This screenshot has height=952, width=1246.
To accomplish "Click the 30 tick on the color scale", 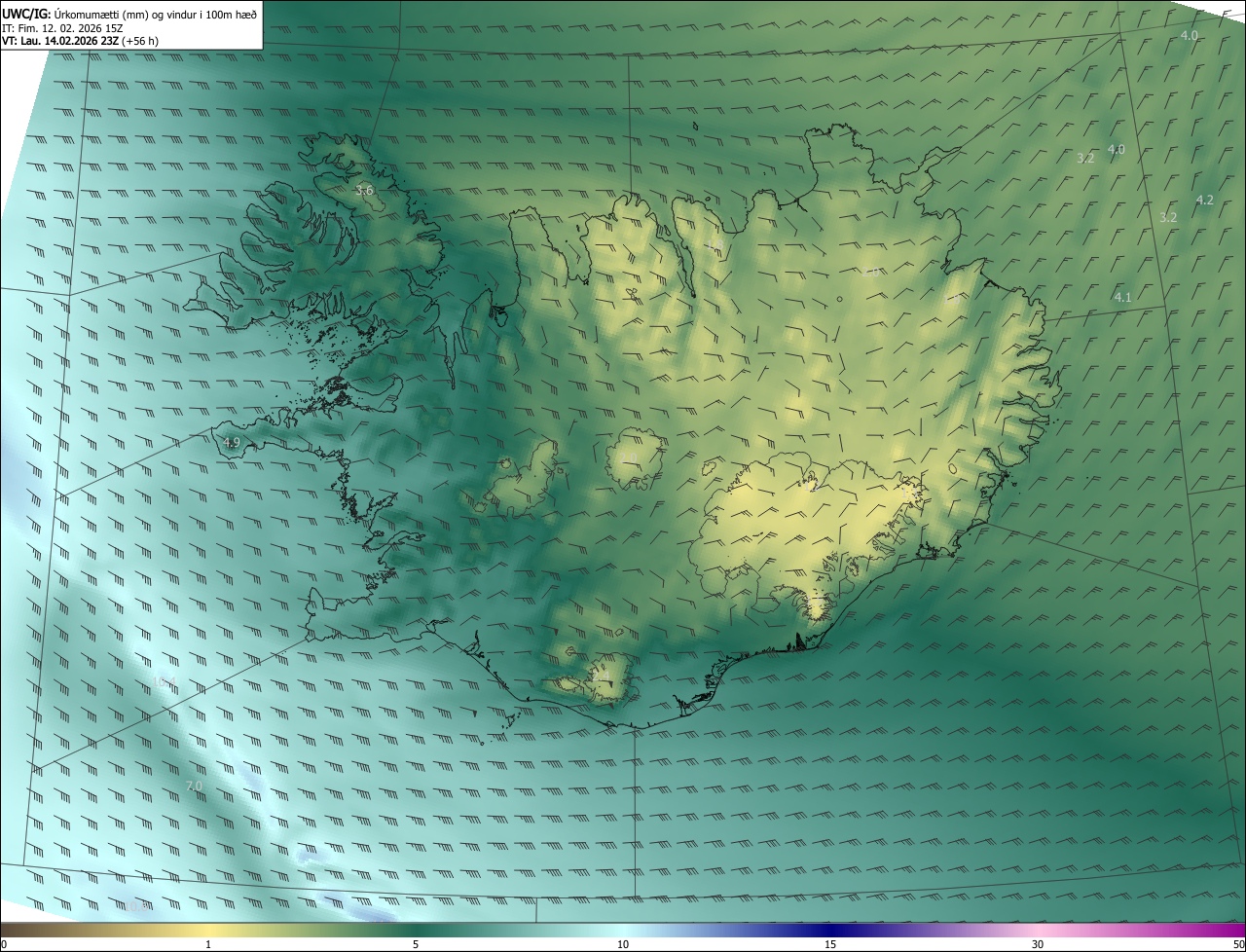I will [x=1038, y=944].
